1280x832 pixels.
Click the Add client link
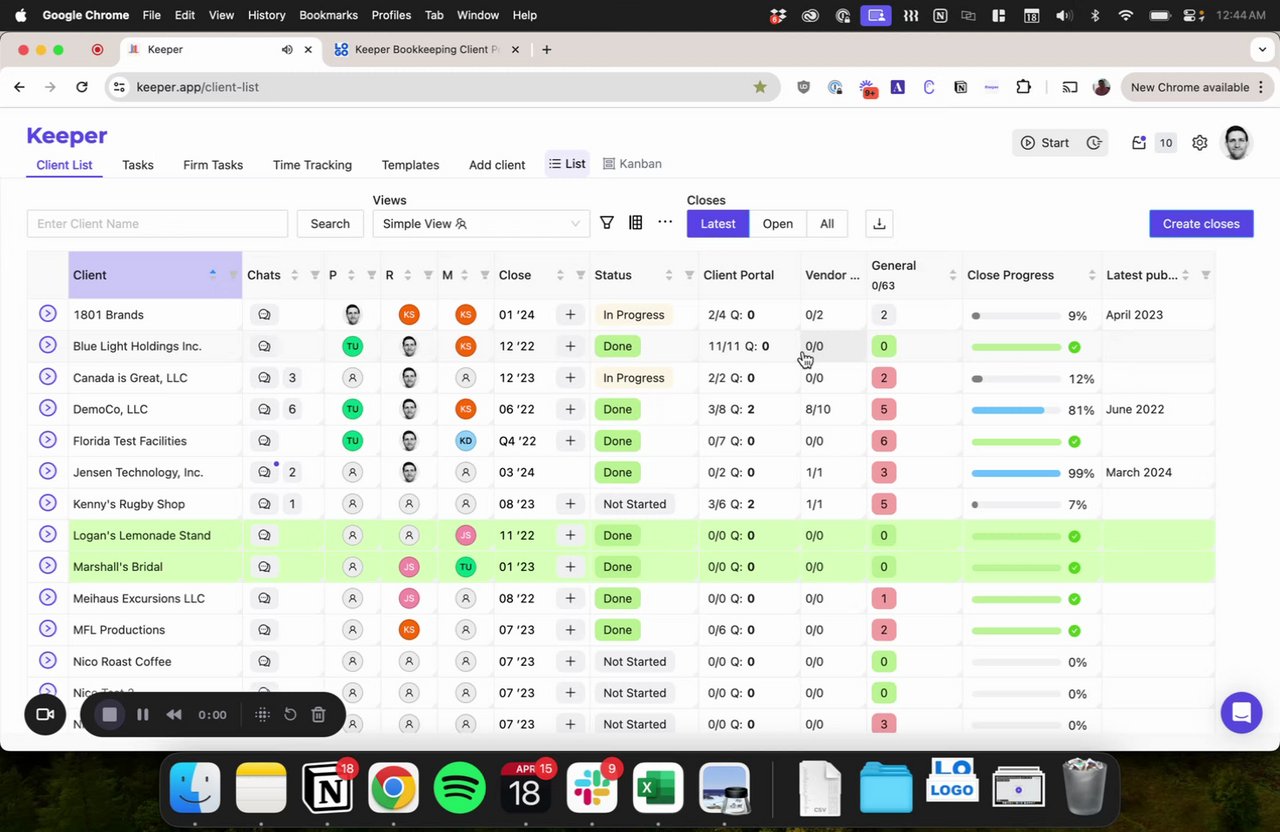[x=497, y=165]
